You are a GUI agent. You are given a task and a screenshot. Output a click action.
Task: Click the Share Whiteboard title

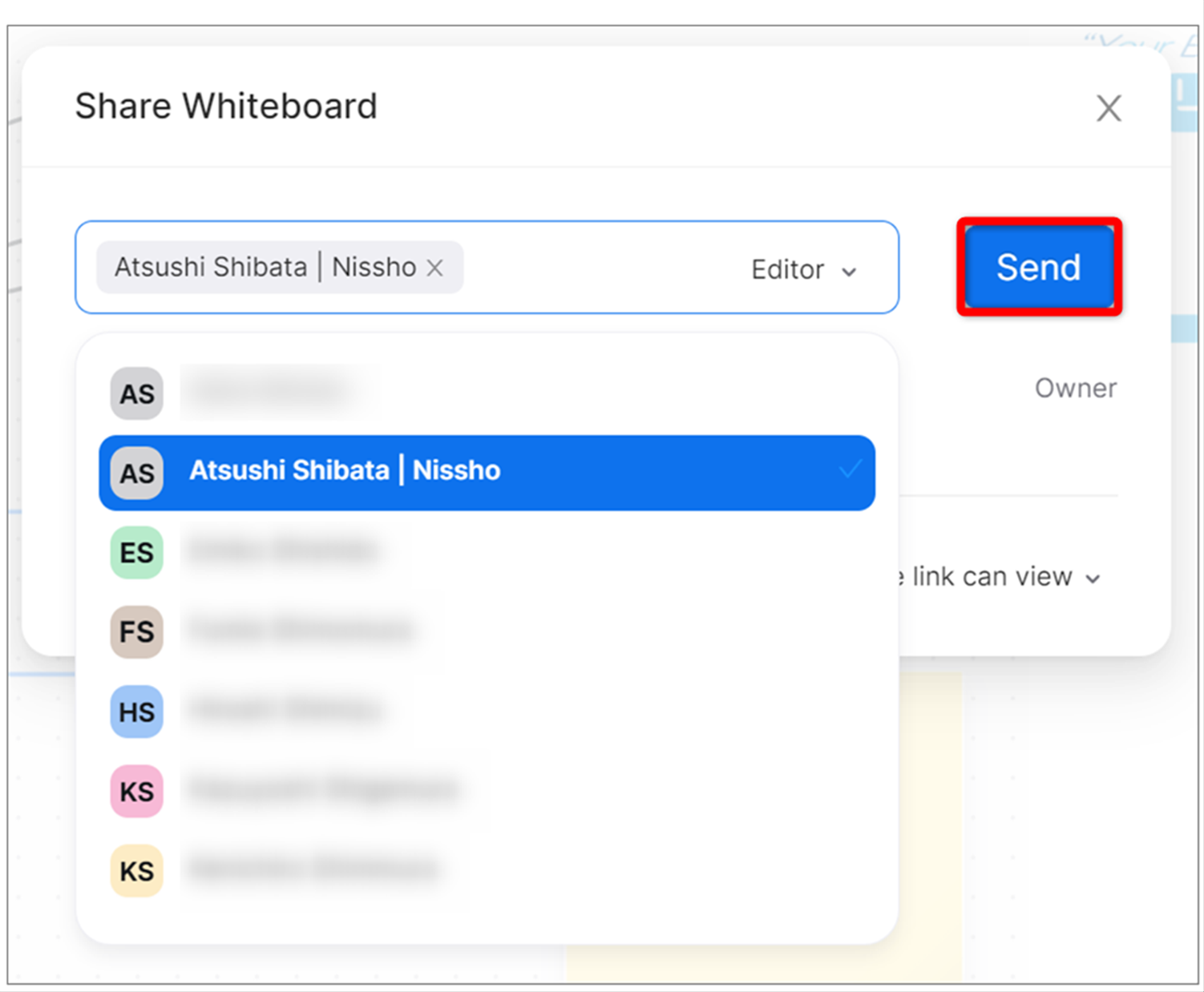click(x=226, y=106)
